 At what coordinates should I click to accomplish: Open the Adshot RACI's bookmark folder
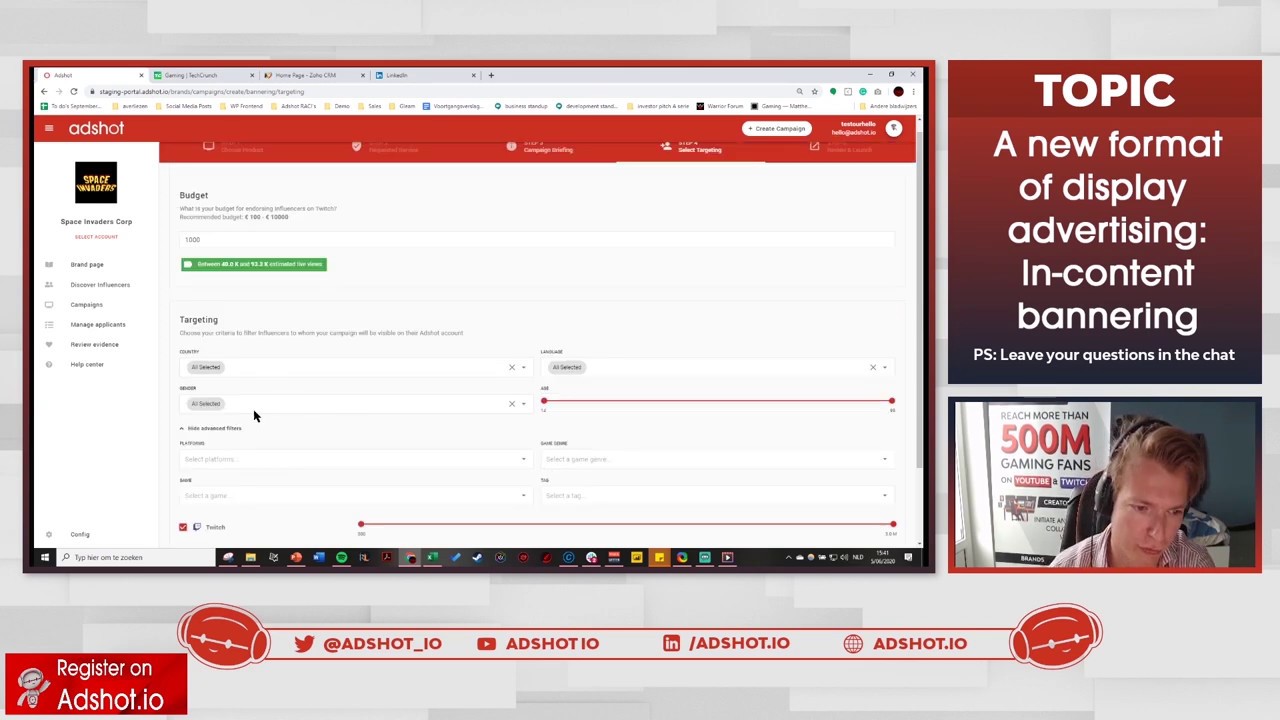[x=293, y=106]
